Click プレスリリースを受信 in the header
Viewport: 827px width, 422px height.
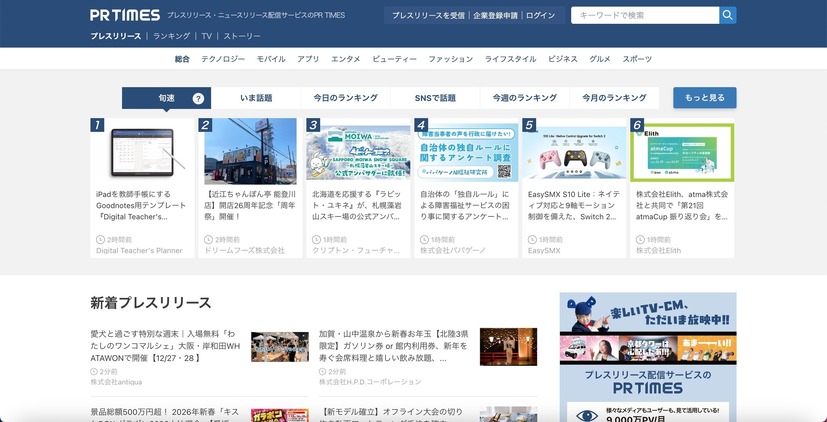(x=428, y=16)
